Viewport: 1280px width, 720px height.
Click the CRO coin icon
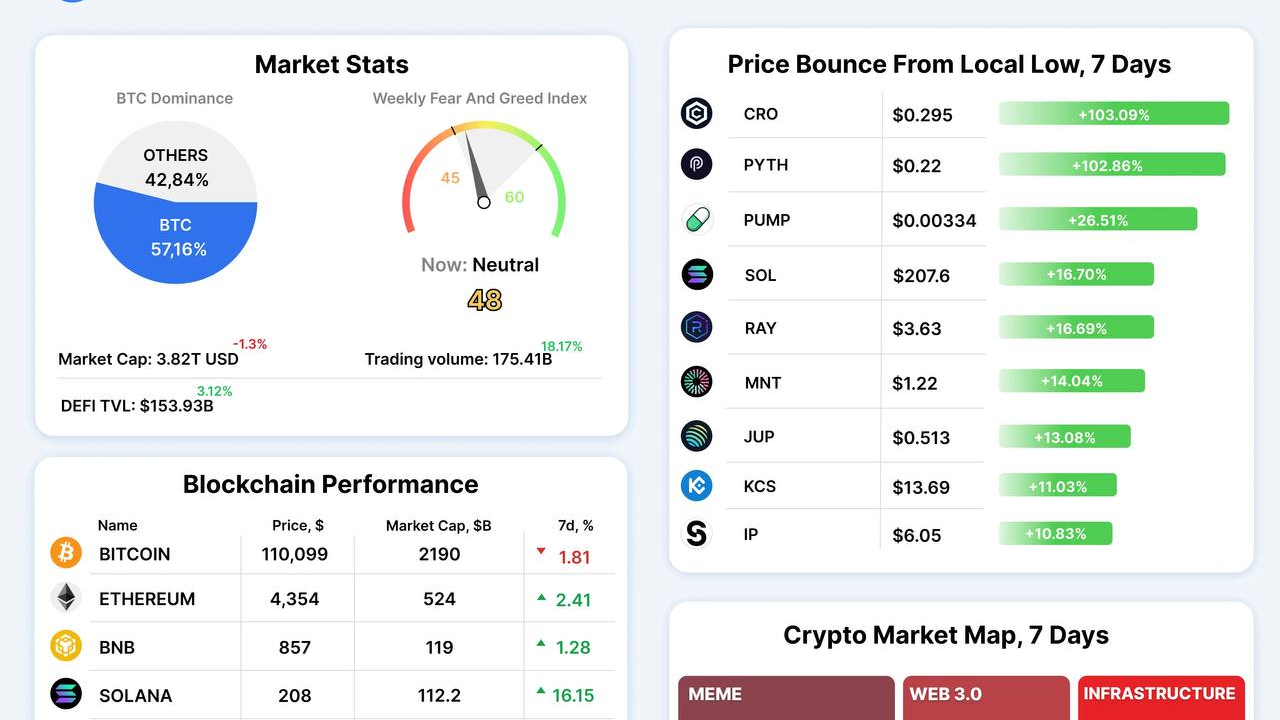click(x=697, y=114)
